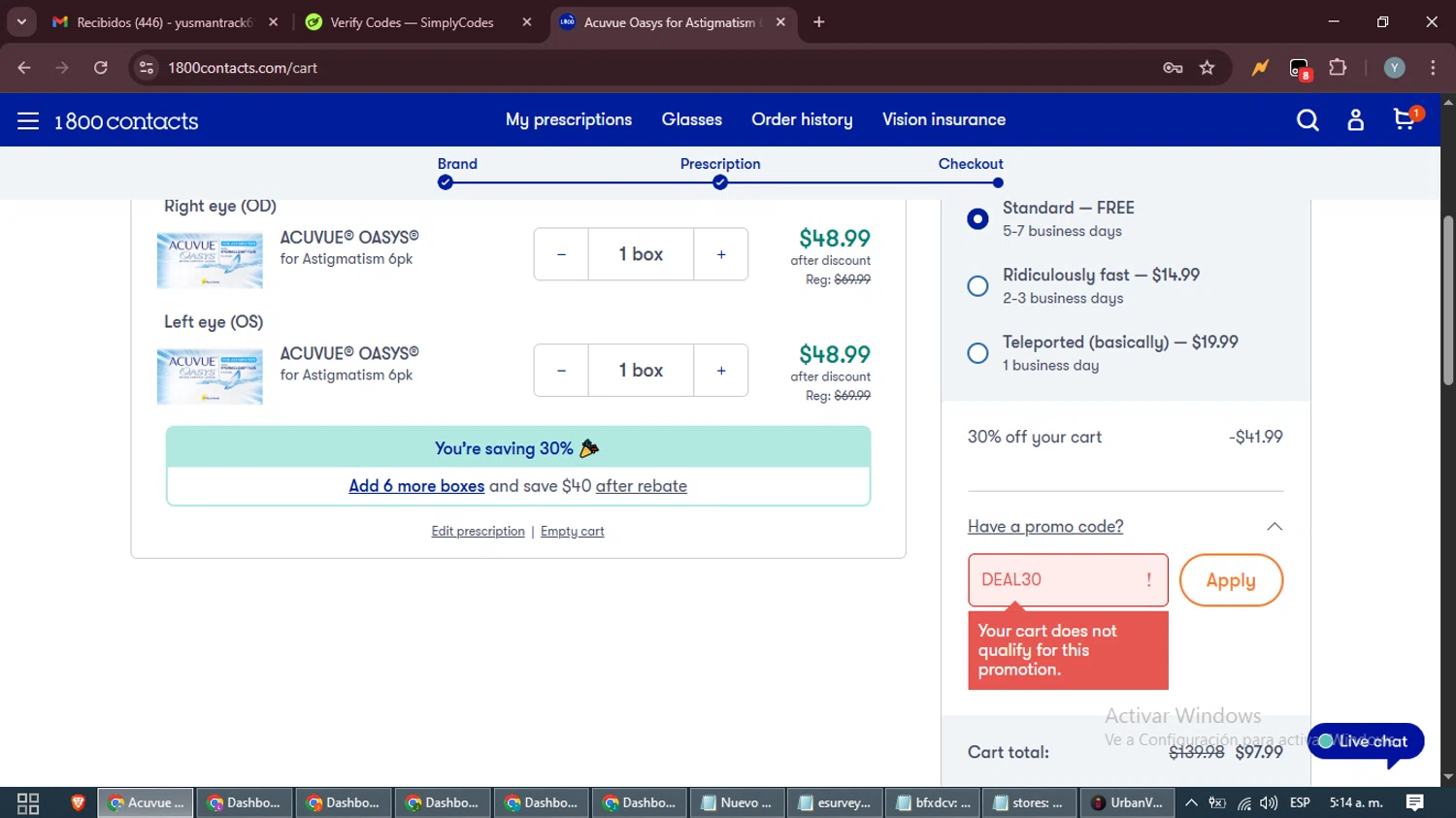Open the hamburger menu icon
This screenshot has width=1456, height=818.
[28, 120]
